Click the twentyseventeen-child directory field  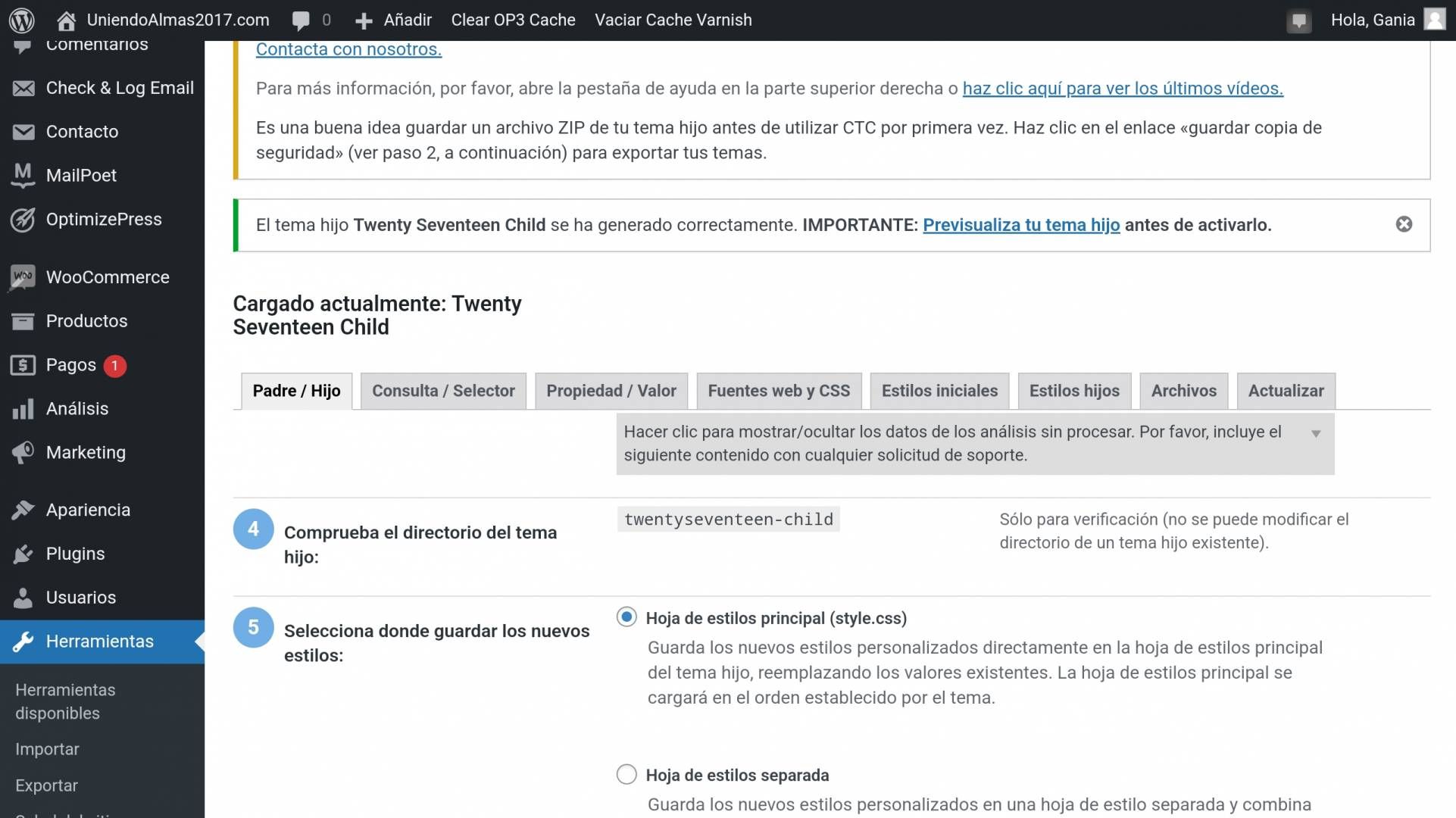[x=729, y=520]
